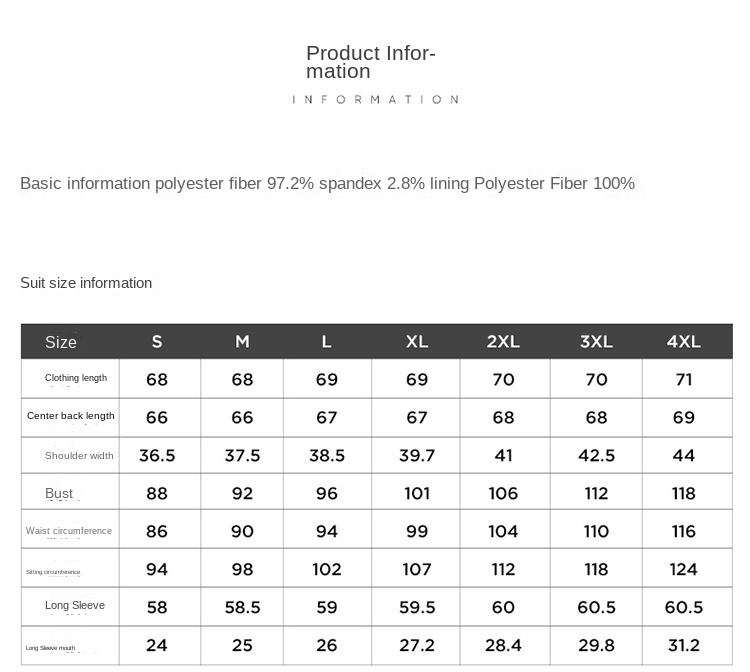
Task: Click the Waist circumference row label
Action: [x=69, y=531]
